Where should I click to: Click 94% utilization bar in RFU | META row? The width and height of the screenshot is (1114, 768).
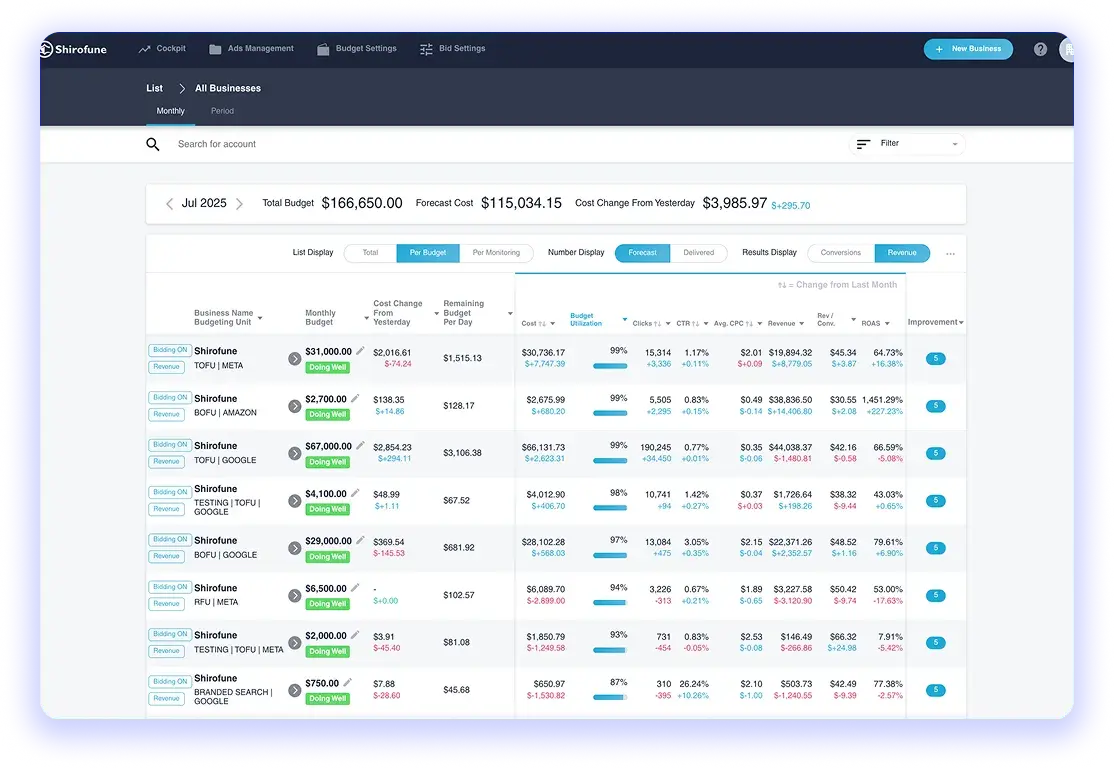coord(610,603)
